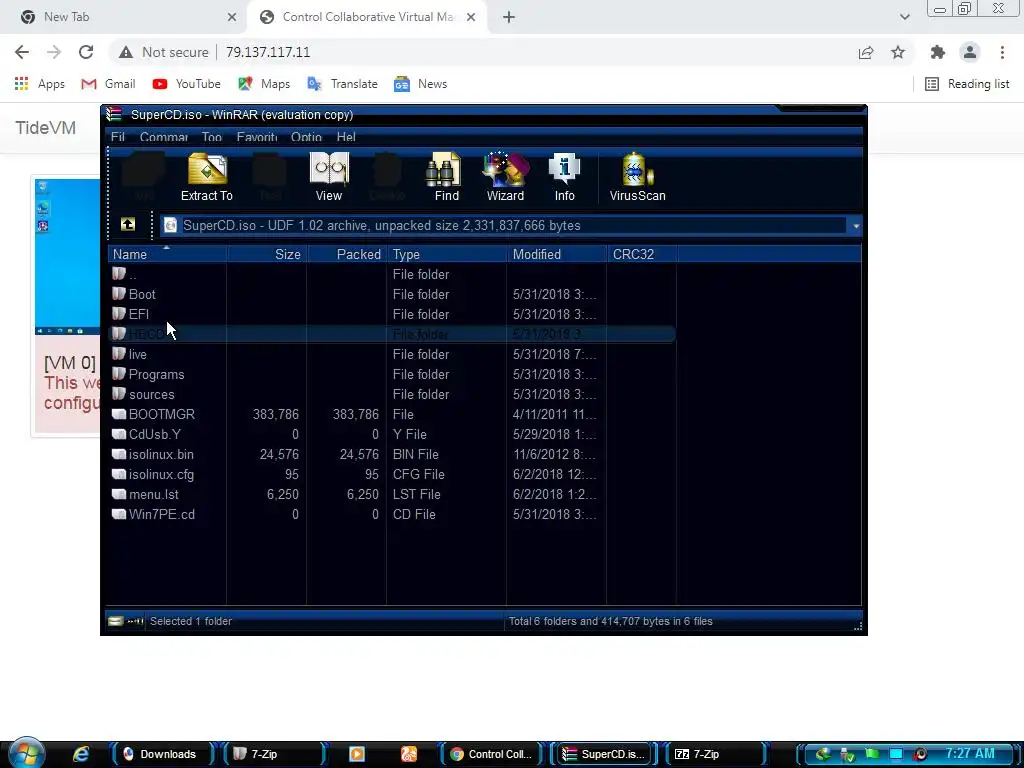Open the Reading list
Viewport: 1024px width, 768px height.
click(x=967, y=84)
